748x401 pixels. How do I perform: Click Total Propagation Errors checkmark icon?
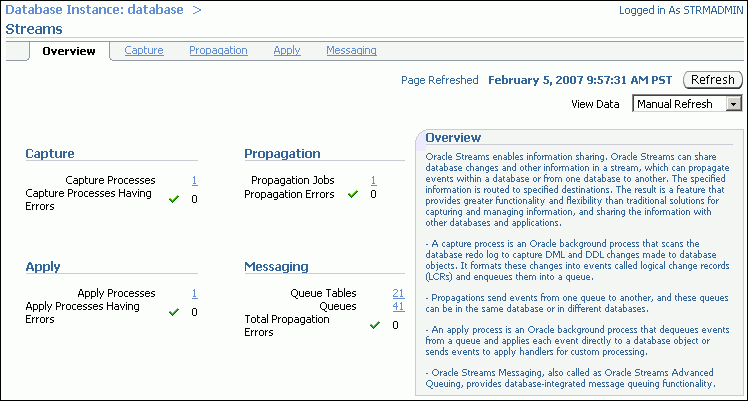click(x=375, y=325)
